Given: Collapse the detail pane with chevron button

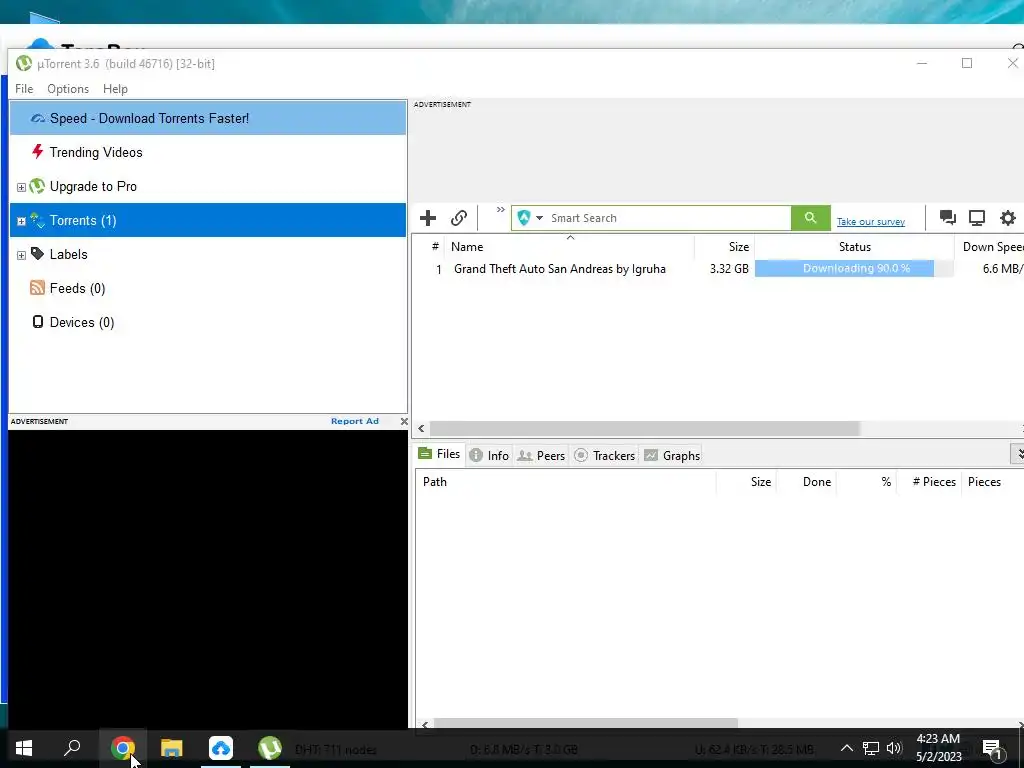Looking at the screenshot, I should pos(1017,453).
